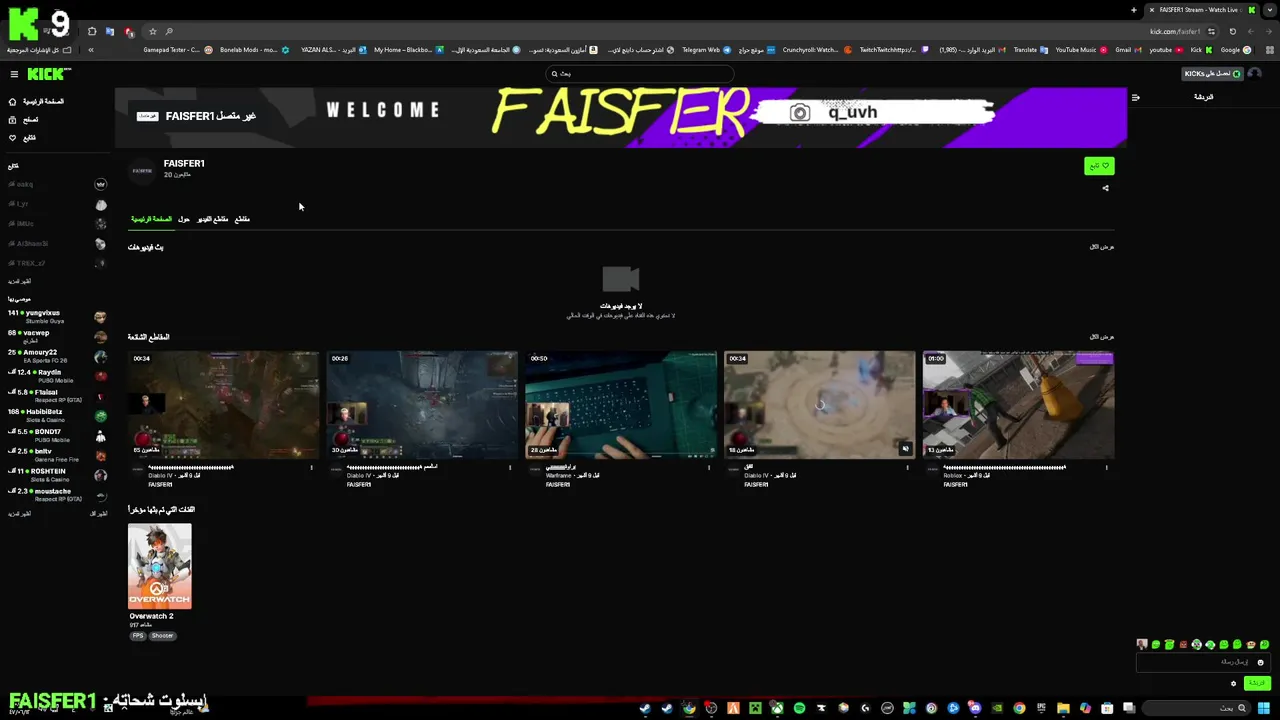
Task: Collapse the chat panel icon
Action: 1135,97
